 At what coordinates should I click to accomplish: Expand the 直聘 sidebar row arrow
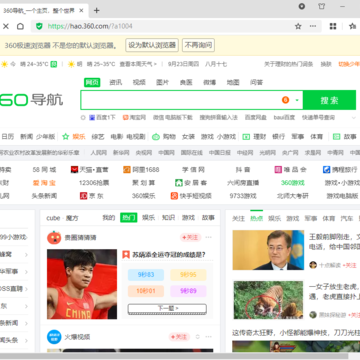(26, 289)
